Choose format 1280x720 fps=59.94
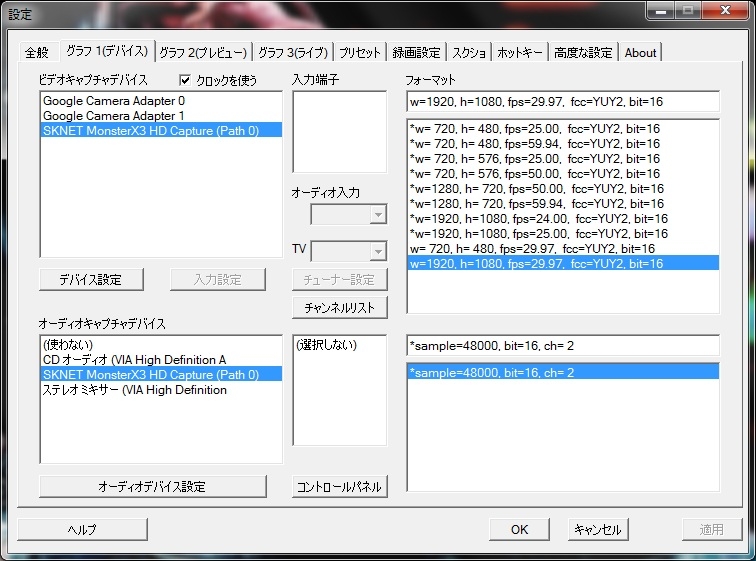This screenshot has width=756, height=561. point(563,203)
